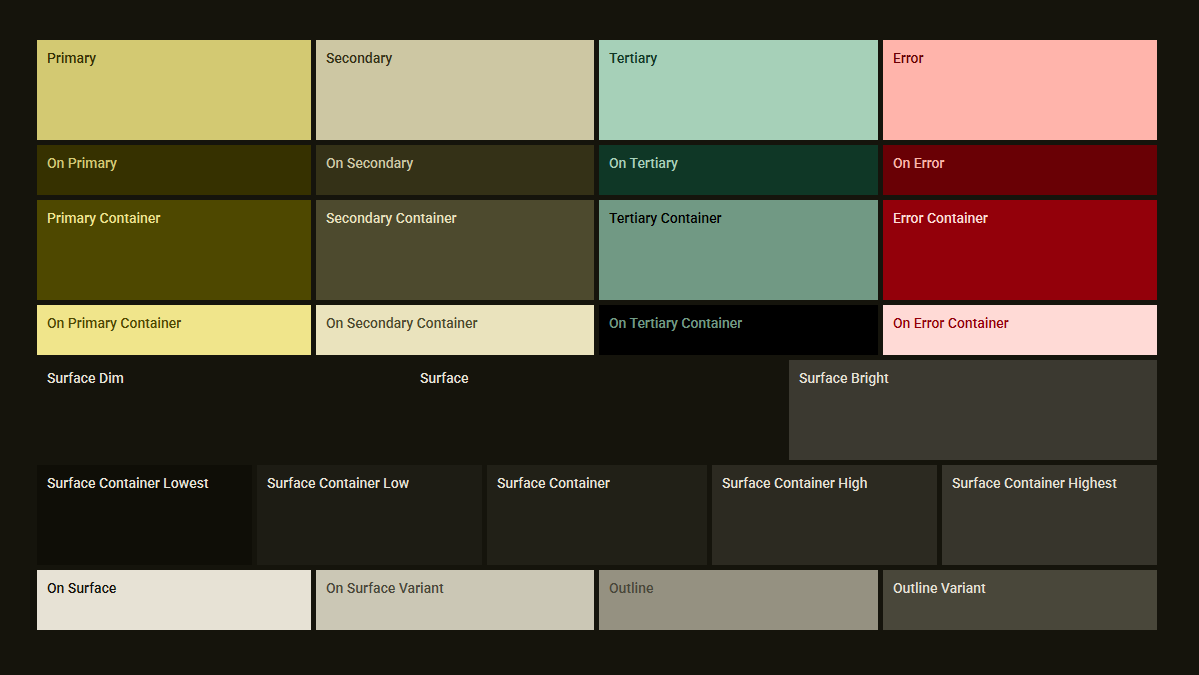Select Surface Container High swatch
Screen dimensions: 1199x675
(x=824, y=514)
